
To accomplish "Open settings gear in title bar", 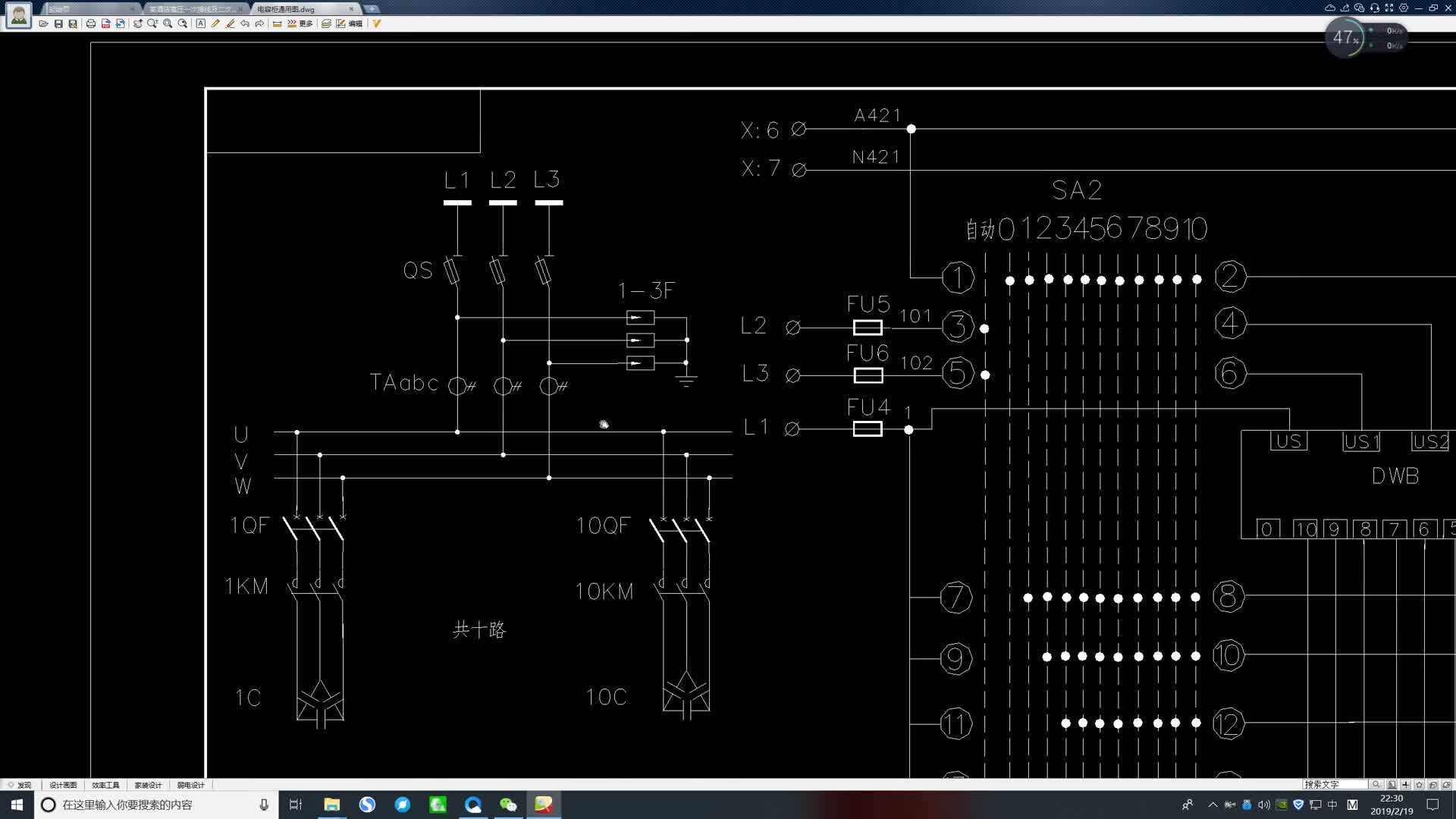I will pos(1404,8).
